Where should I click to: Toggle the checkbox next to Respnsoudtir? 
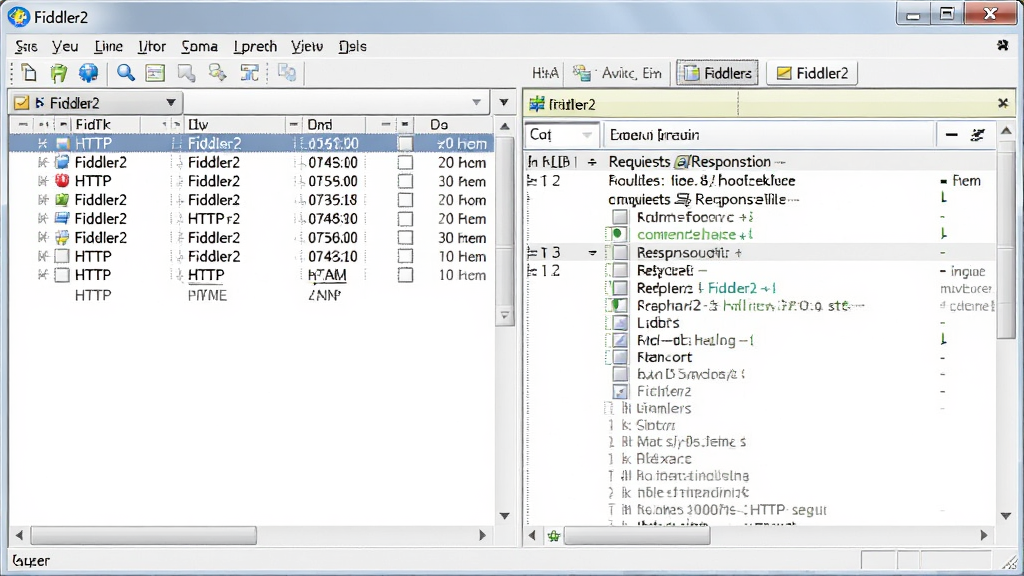click(620, 253)
